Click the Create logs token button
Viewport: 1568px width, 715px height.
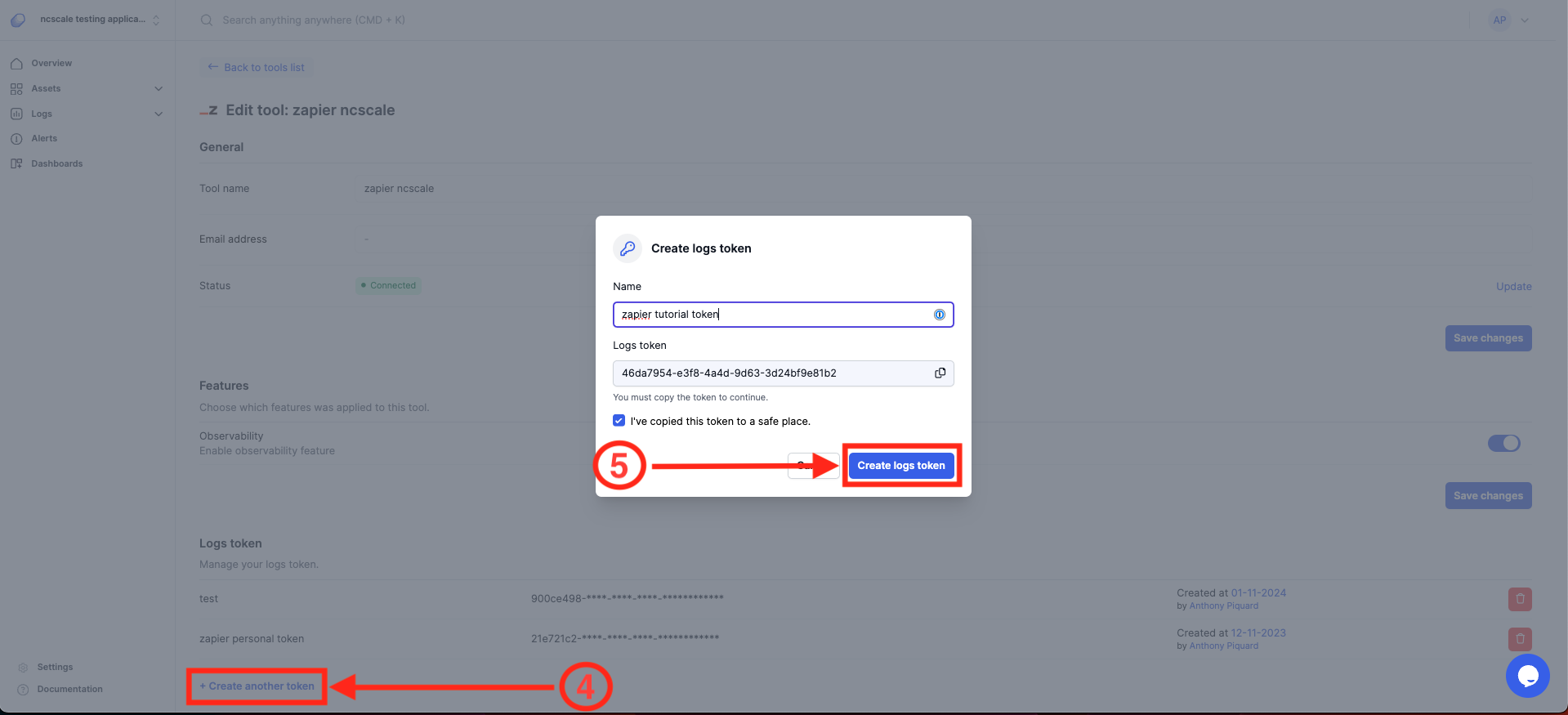[x=900, y=466]
